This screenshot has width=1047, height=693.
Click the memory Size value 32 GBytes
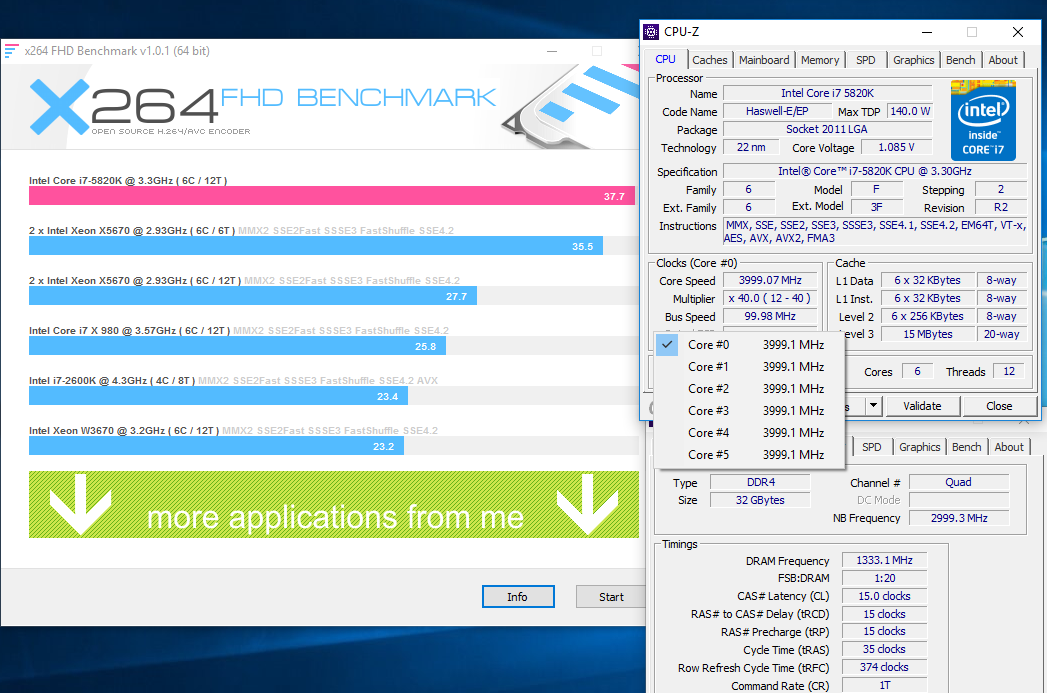761,500
